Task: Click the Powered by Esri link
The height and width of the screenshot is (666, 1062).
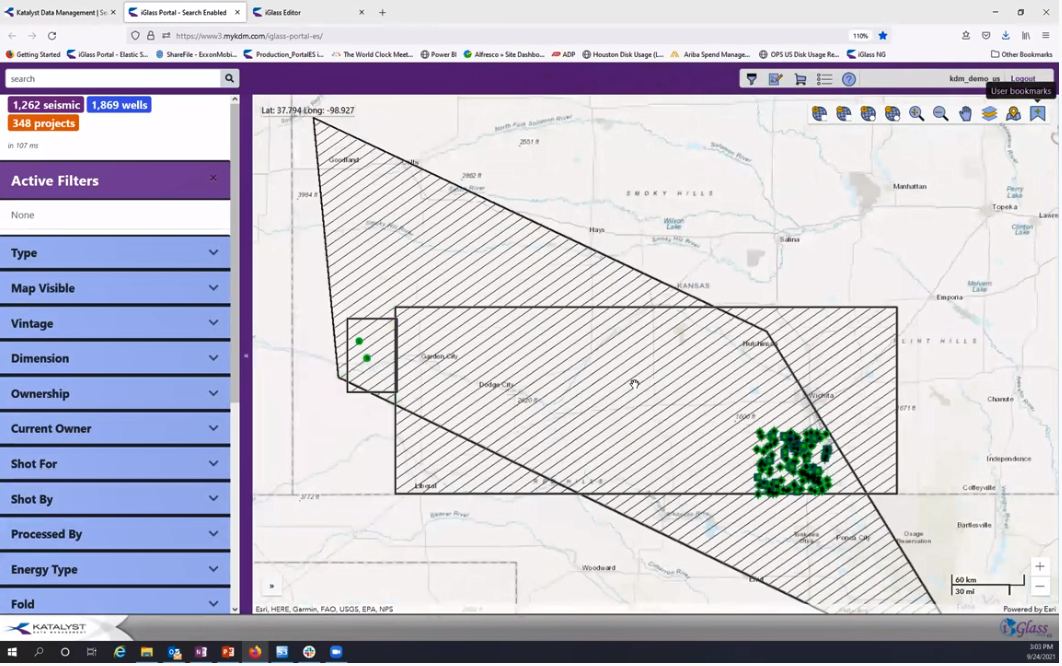Action: pos(1027,607)
